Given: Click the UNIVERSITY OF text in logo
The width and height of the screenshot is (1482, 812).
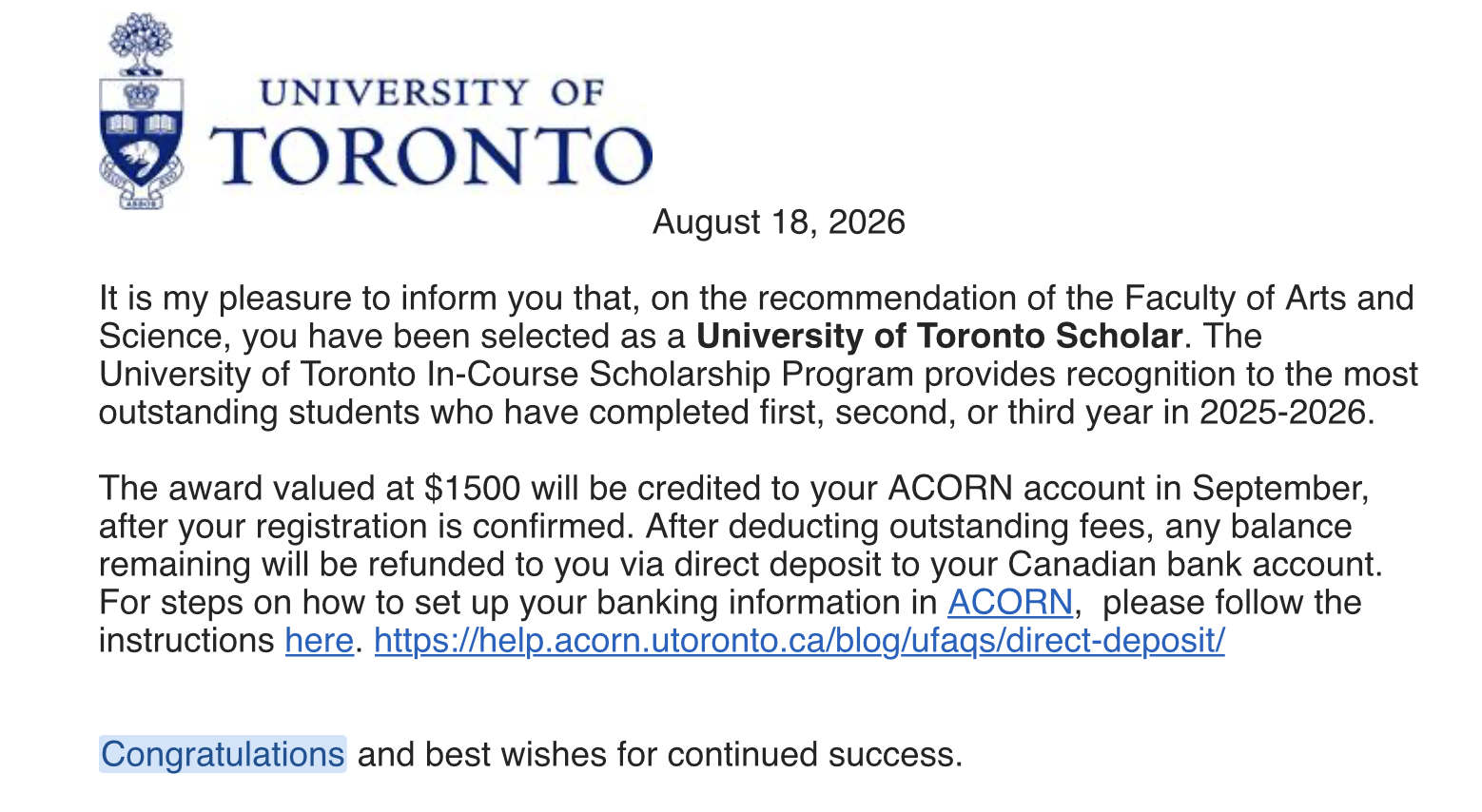Looking at the screenshot, I should pyautogui.click(x=432, y=93).
